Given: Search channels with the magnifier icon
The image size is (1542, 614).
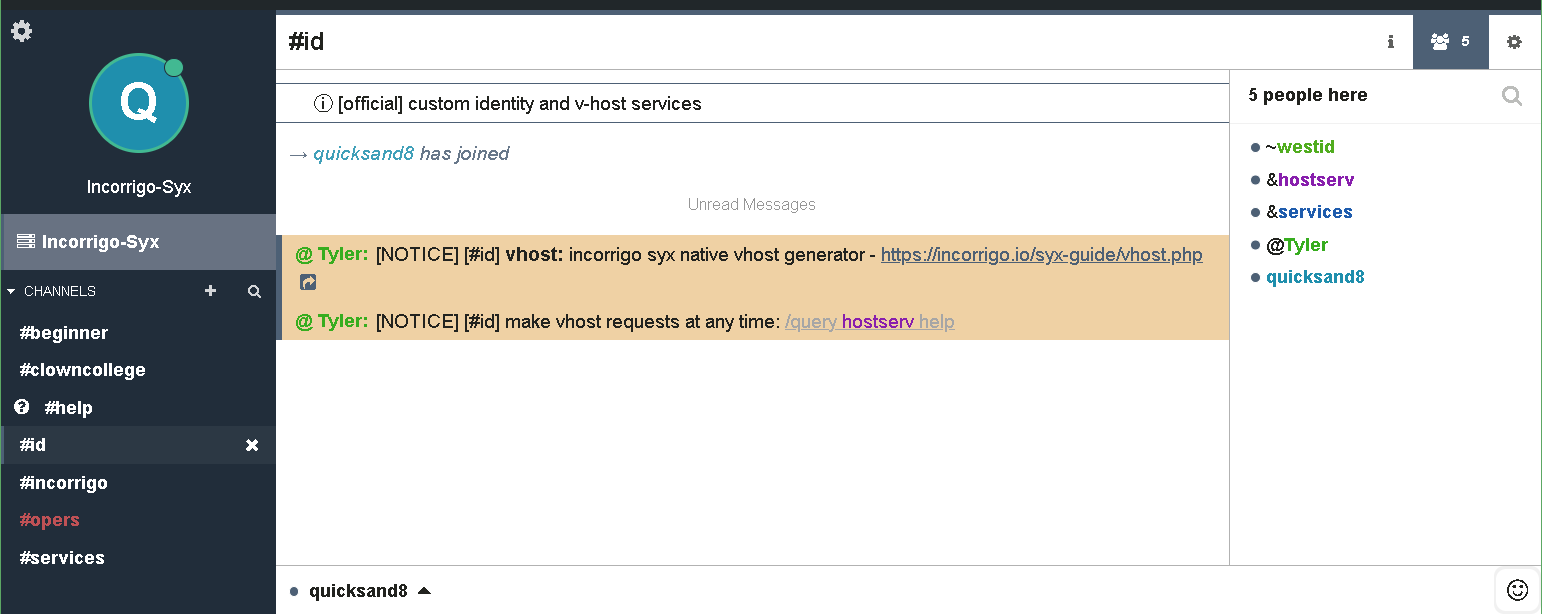Looking at the screenshot, I should pyautogui.click(x=254, y=292).
